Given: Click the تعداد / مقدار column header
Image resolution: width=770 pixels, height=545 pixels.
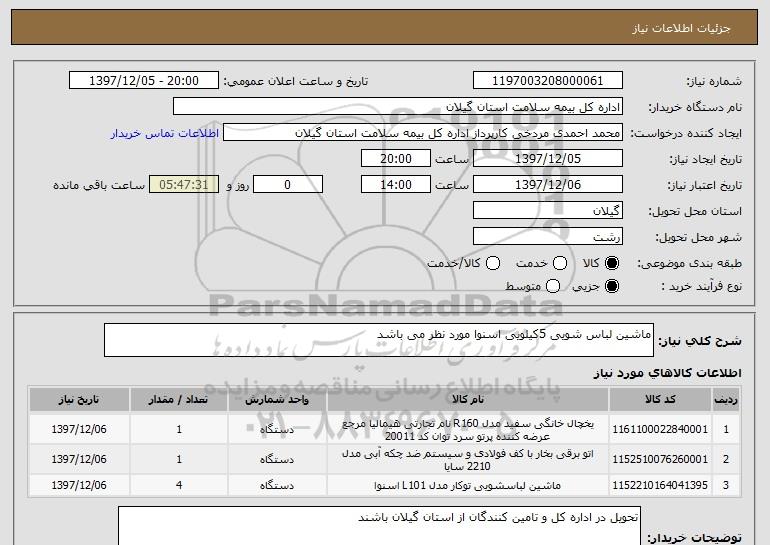Looking at the screenshot, I should 179,400.
